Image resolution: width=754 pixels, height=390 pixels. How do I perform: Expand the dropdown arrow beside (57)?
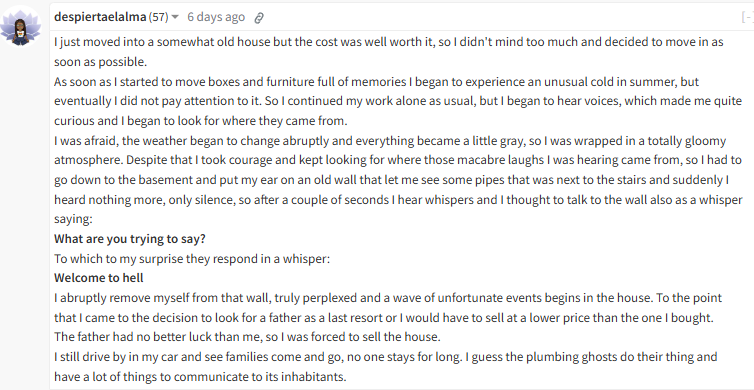(175, 17)
